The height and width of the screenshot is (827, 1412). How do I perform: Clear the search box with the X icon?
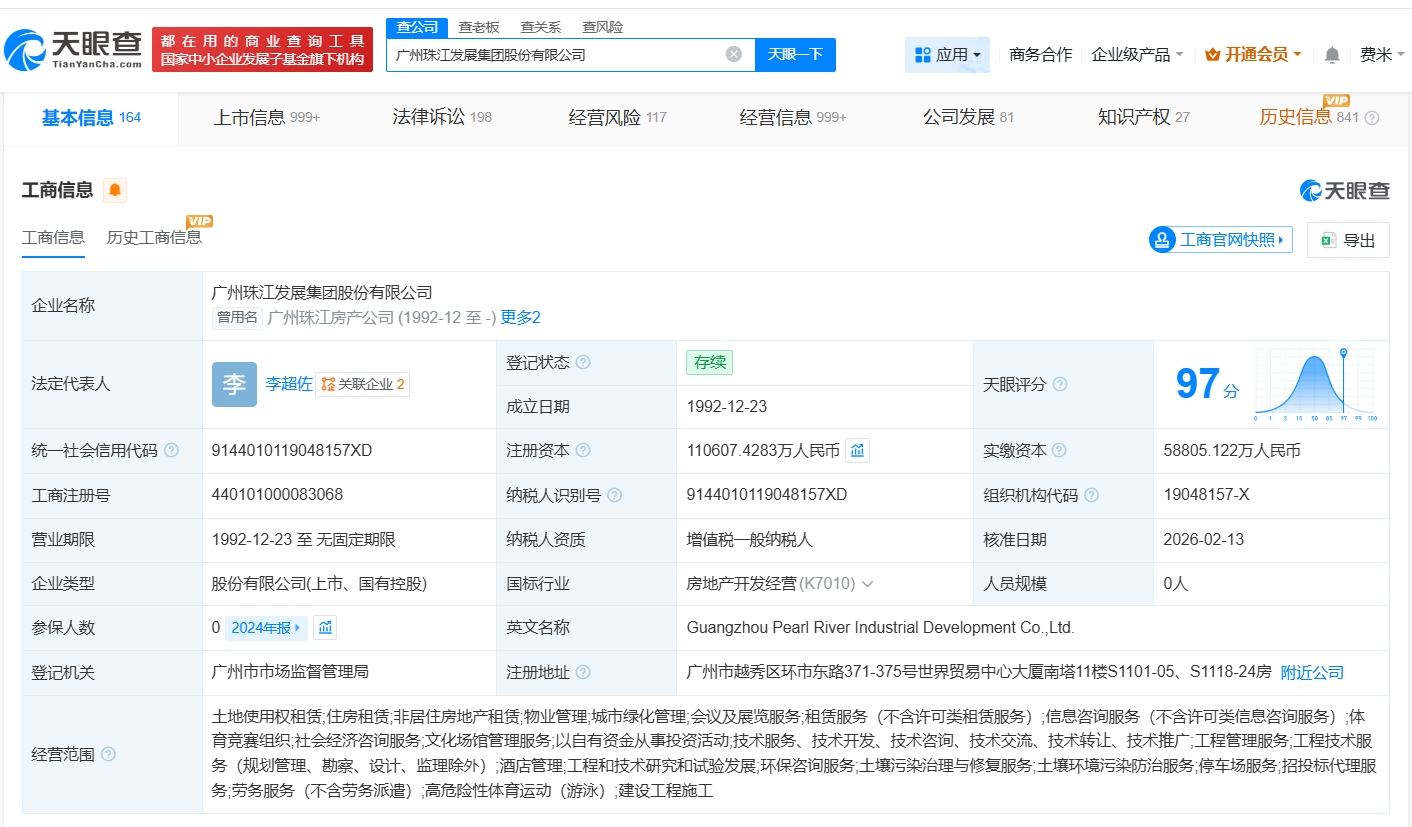click(x=733, y=55)
